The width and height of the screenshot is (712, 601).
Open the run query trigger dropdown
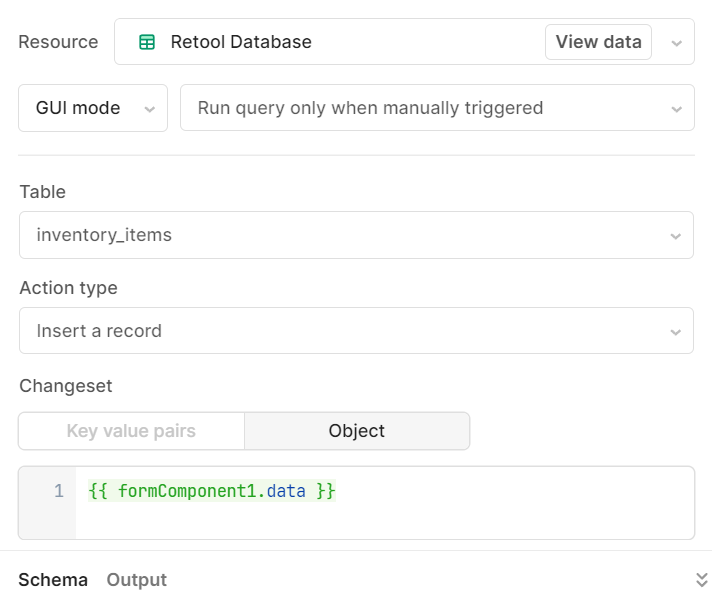click(x=437, y=108)
